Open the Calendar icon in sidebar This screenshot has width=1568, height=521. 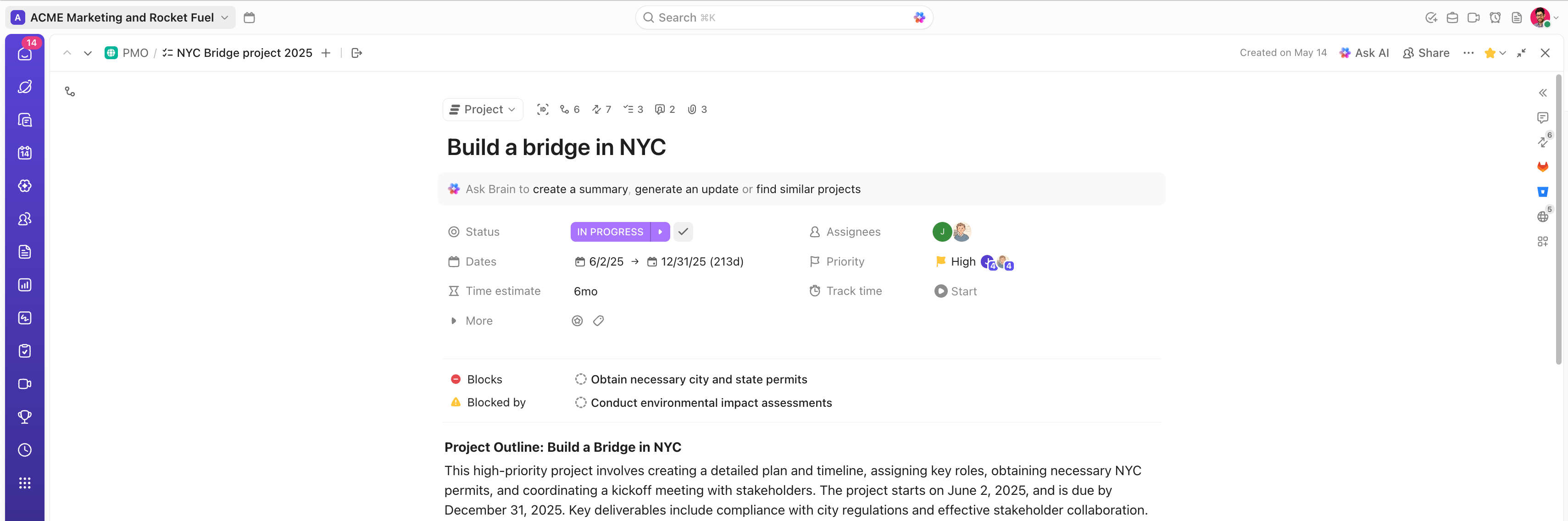point(25,153)
